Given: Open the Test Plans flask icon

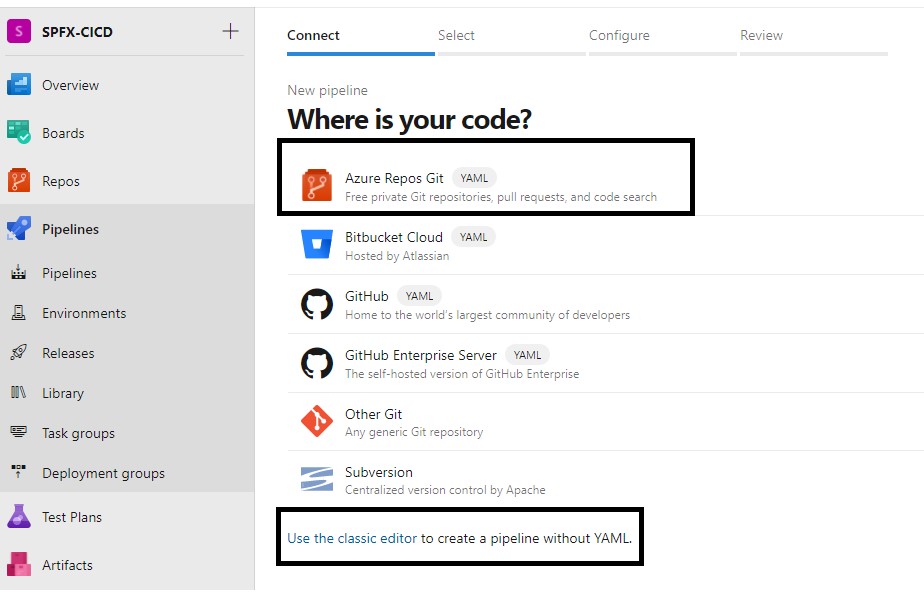Looking at the screenshot, I should [x=19, y=517].
